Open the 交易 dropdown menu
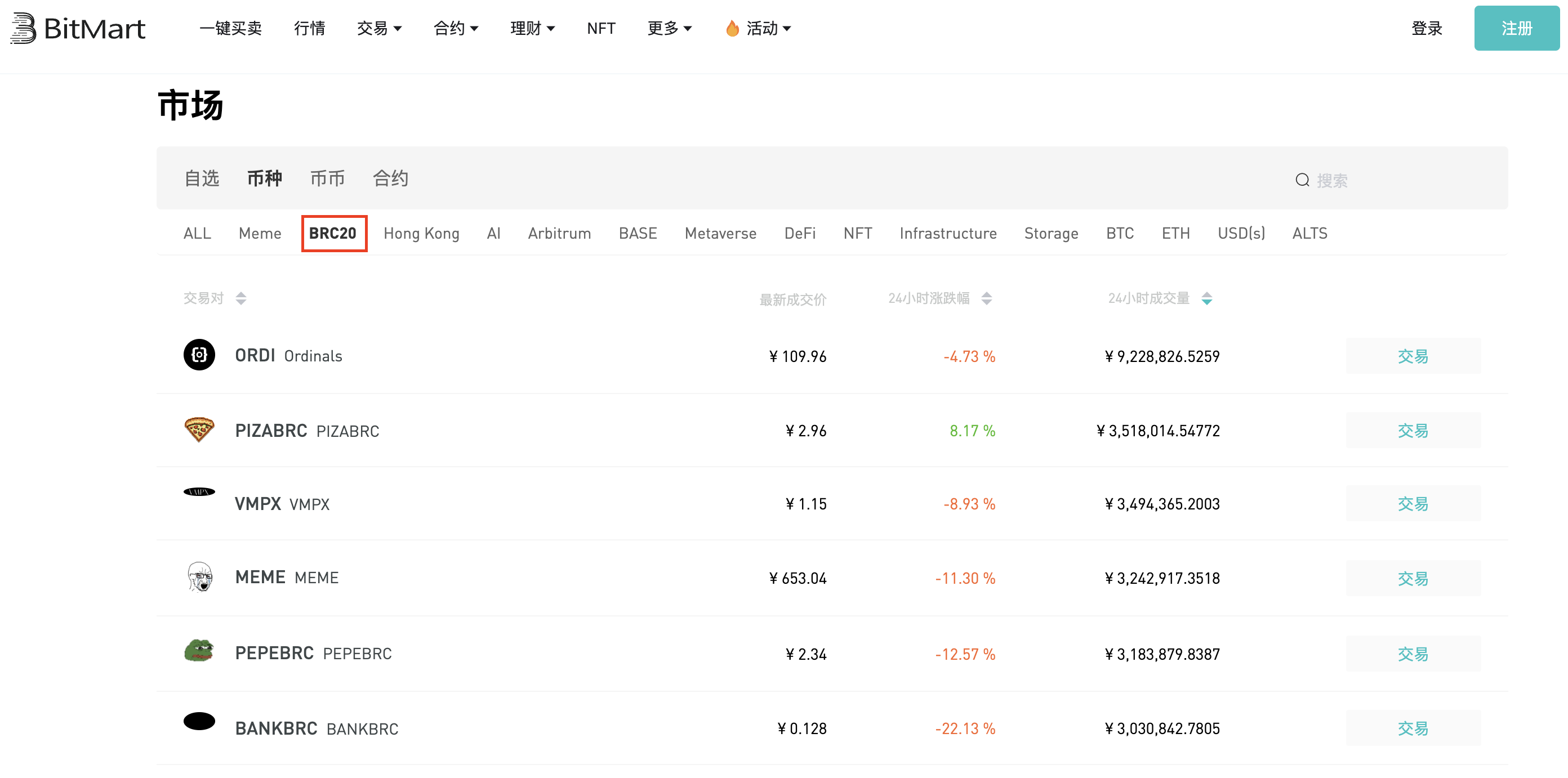This screenshot has width=1568, height=778. click(x=379, y=29)
